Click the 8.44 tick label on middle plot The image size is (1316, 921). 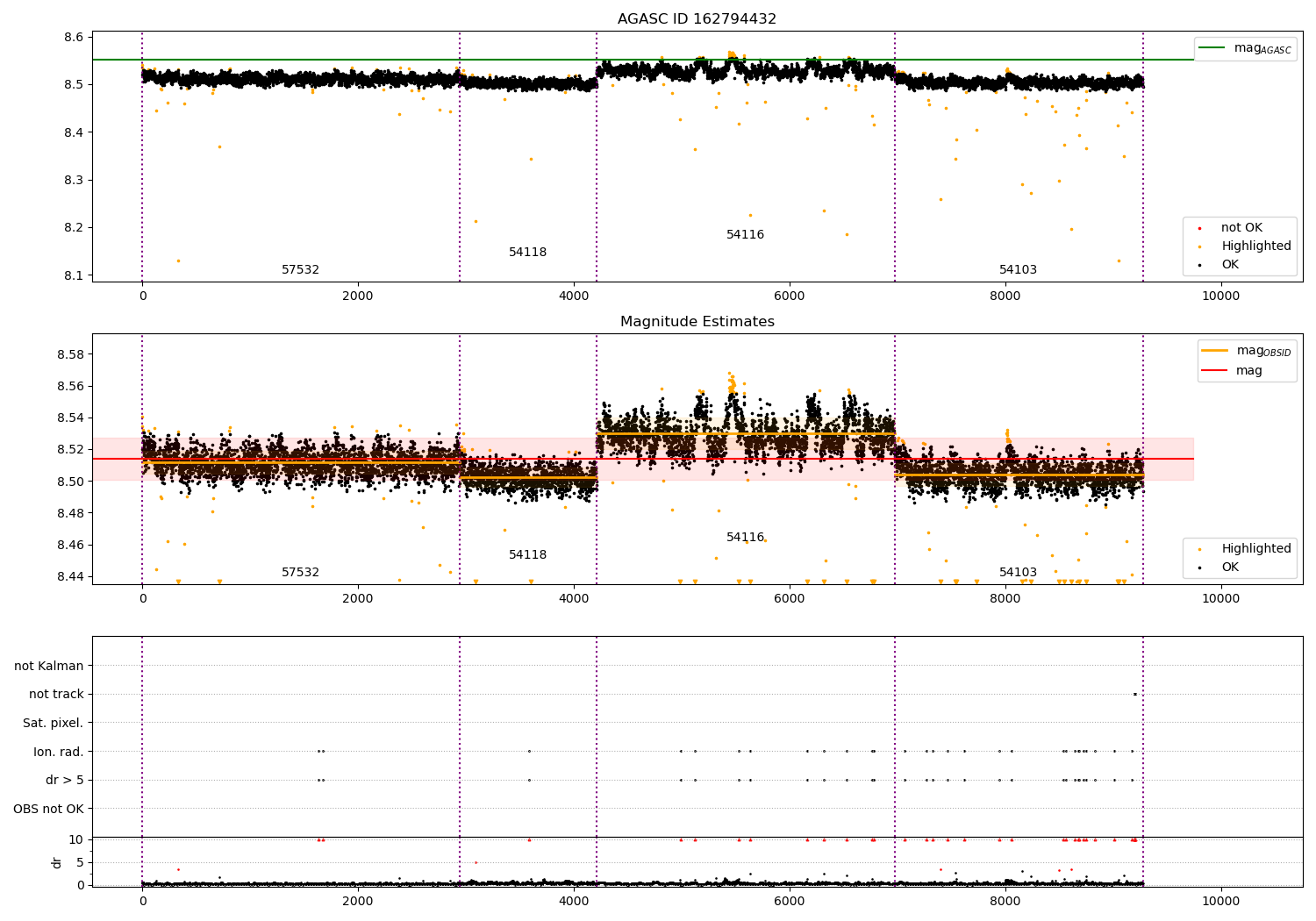pos(70,576)
